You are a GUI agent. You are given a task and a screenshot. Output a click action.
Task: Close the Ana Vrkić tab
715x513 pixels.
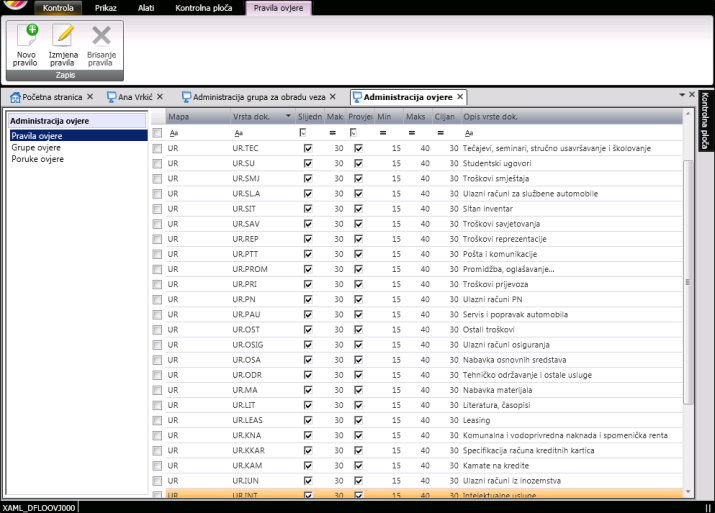coord(159,97)
